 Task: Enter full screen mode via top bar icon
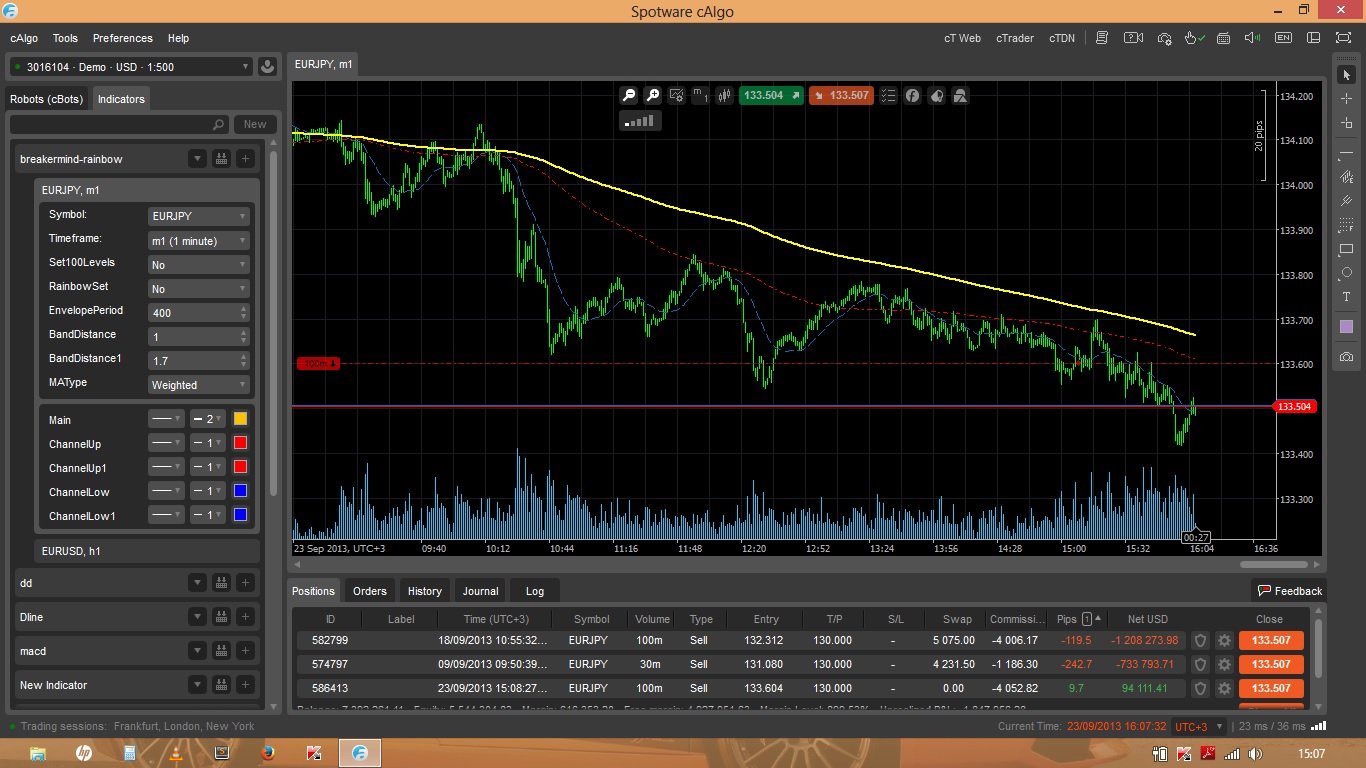coord(1343,38)
